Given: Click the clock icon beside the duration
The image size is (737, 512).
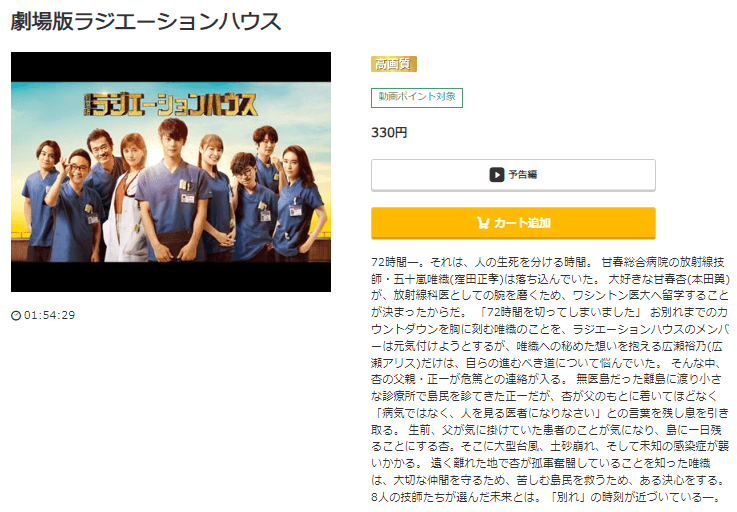Looking at the screenshot, I should click(16, 315).
